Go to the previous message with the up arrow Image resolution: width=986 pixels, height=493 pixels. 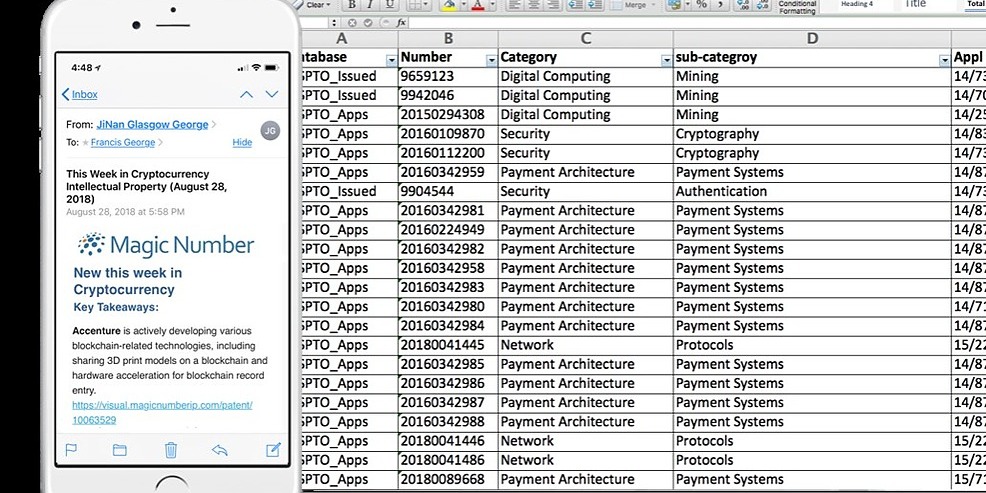tap(246, 94)
